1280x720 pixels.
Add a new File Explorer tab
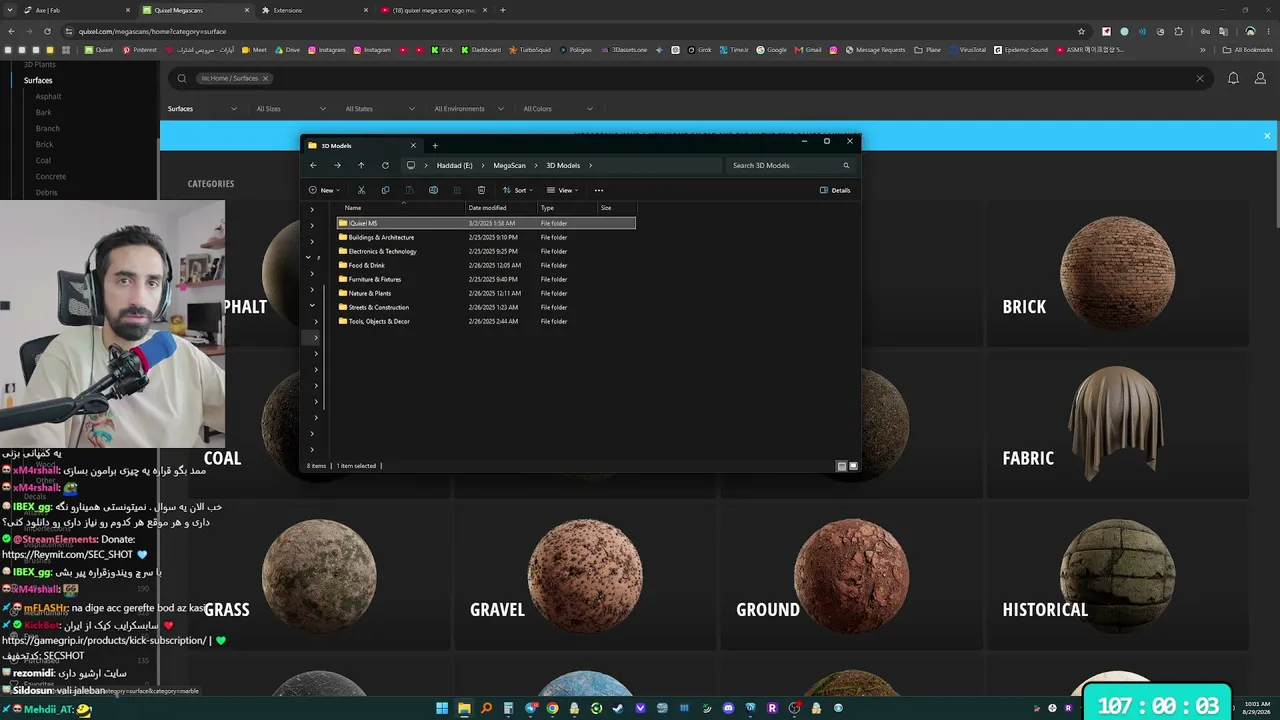[x=435, y=146]
